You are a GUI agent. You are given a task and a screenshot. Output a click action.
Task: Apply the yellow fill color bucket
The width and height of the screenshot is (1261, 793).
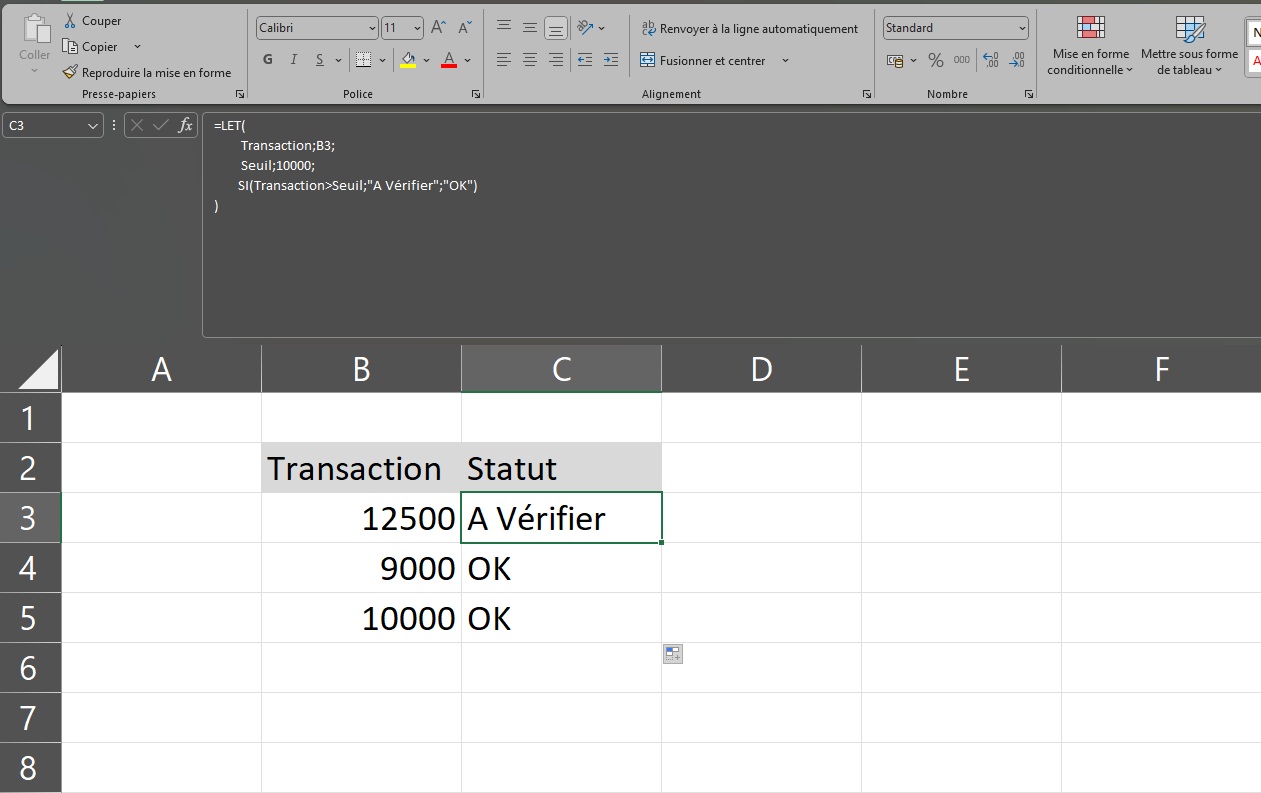pos(408,60)
